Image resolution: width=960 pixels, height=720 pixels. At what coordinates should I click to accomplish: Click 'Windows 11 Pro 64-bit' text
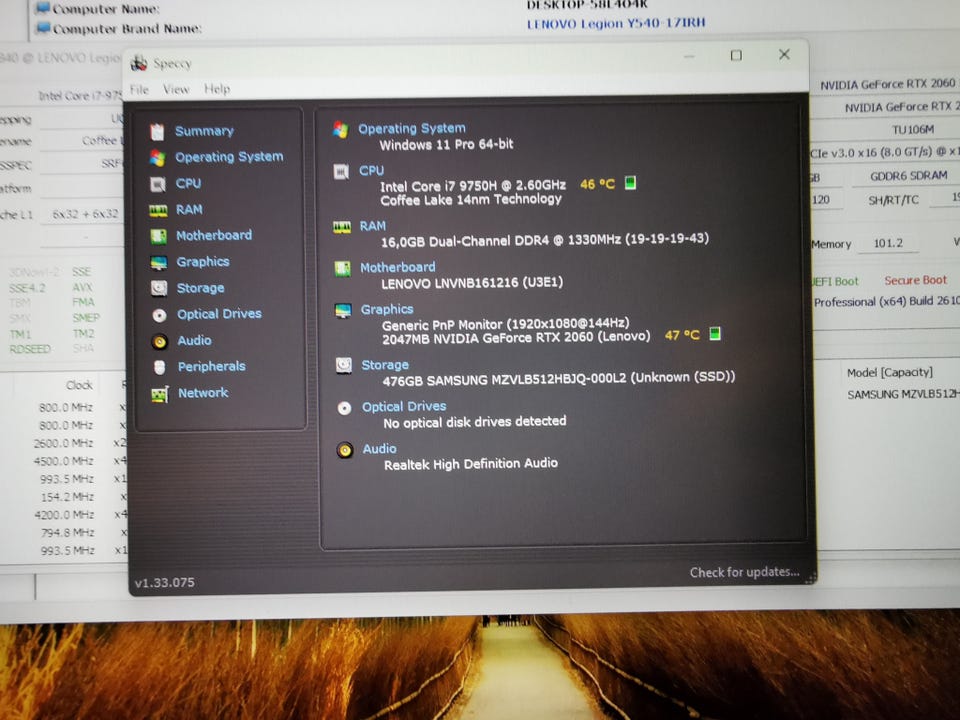(446, 144)
